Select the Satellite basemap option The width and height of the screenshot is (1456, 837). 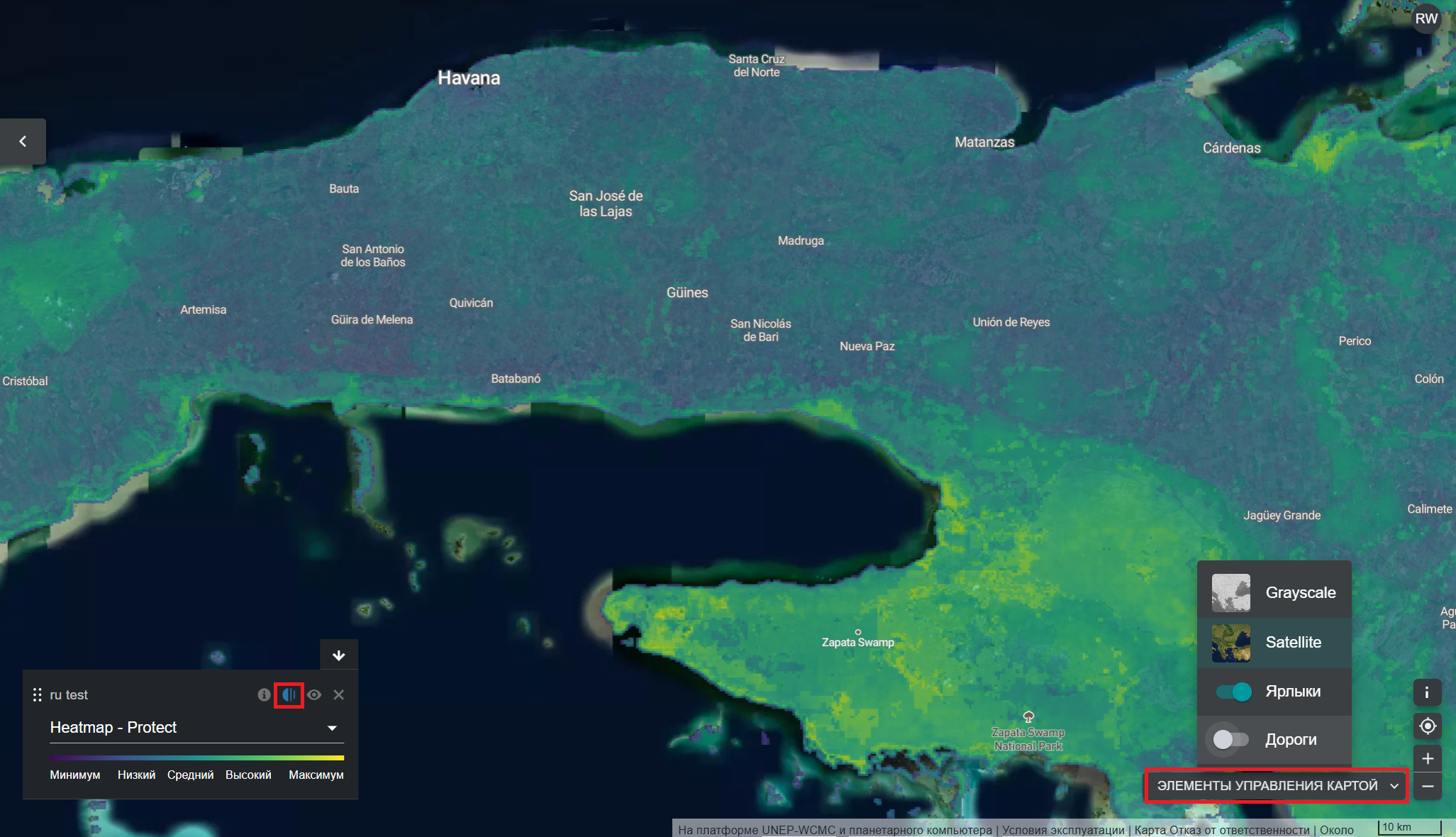click(1274, 643)
